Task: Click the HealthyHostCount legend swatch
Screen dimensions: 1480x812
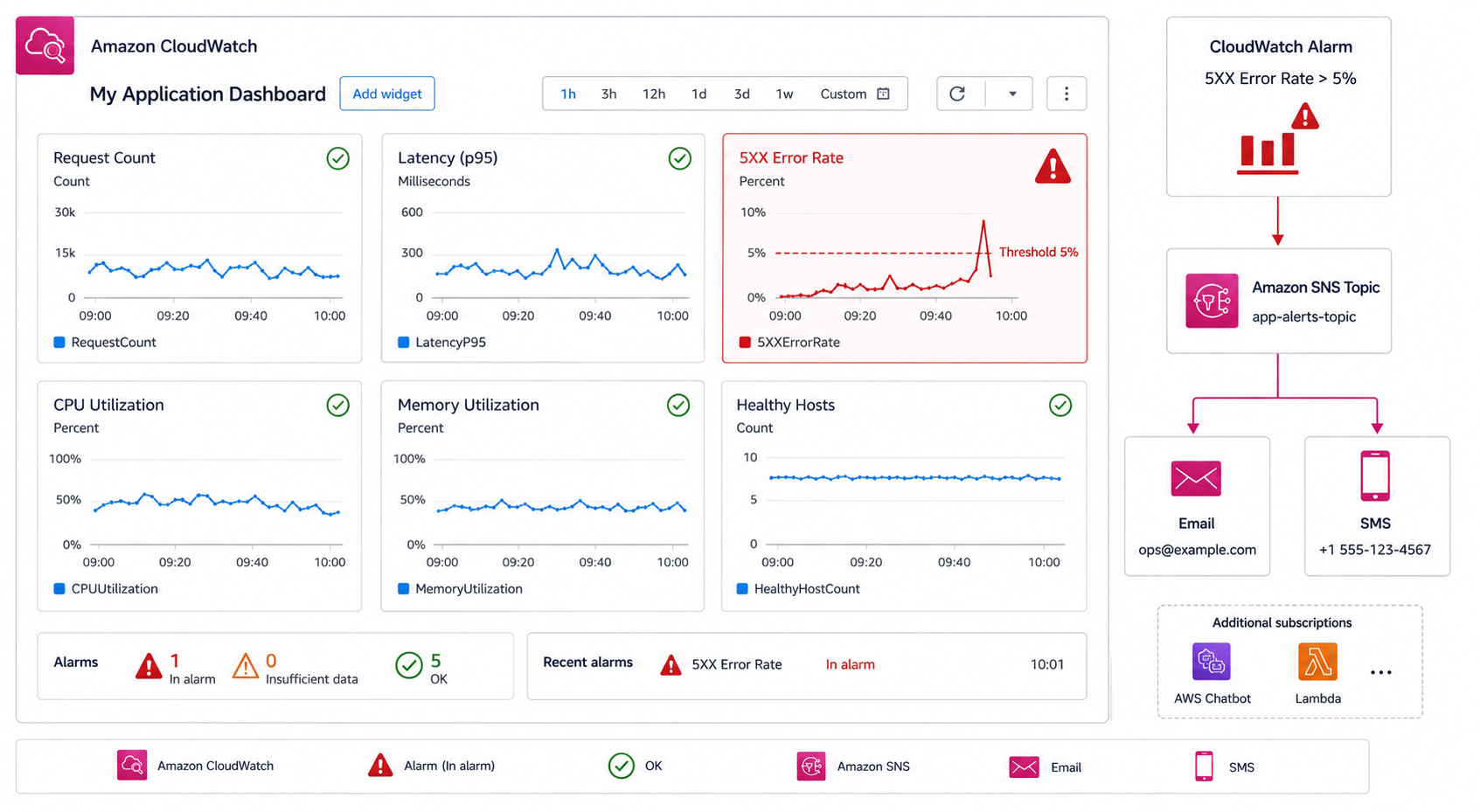Action: [x=742, y=589]
